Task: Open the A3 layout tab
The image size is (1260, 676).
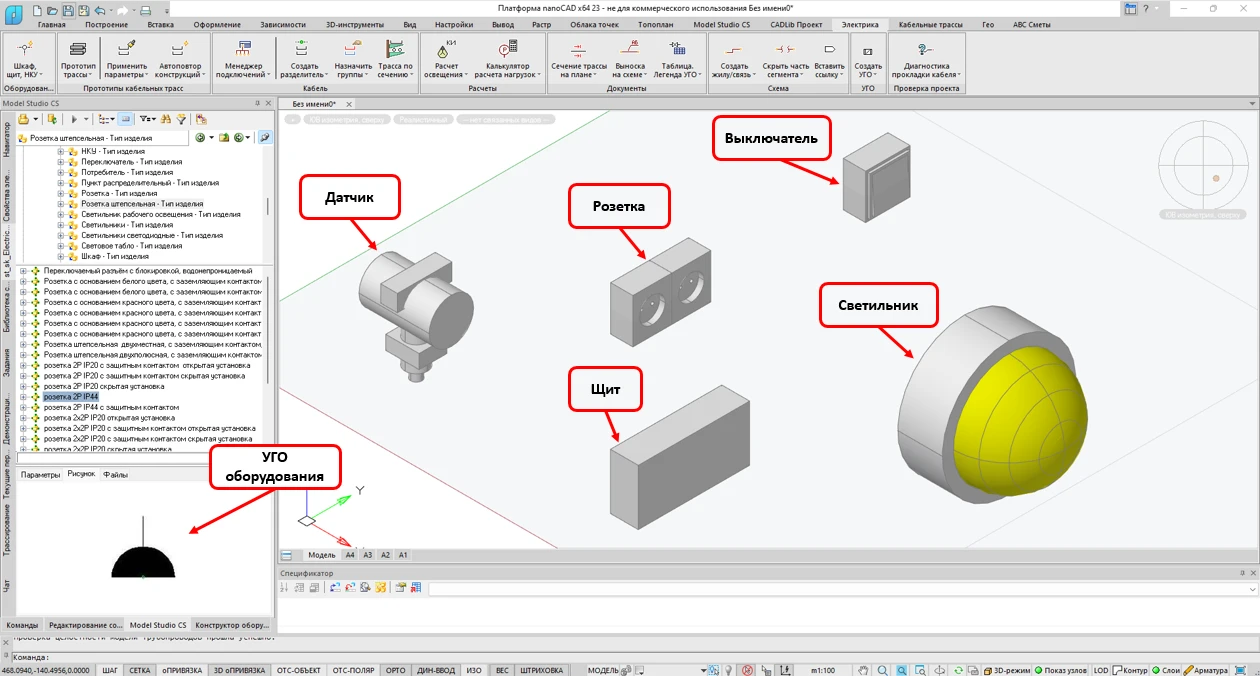Action: 367,554
